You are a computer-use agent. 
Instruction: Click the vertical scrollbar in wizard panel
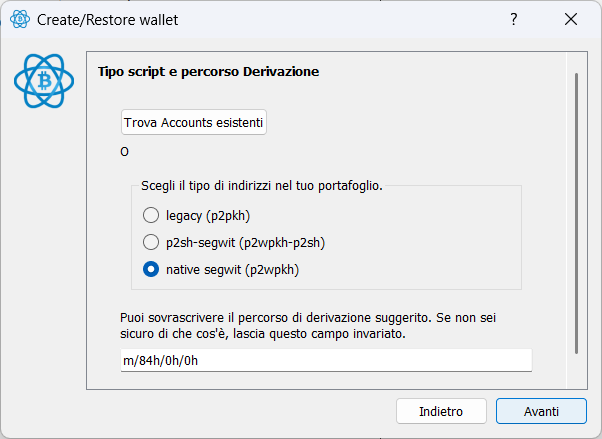click(x=576, y=214)
